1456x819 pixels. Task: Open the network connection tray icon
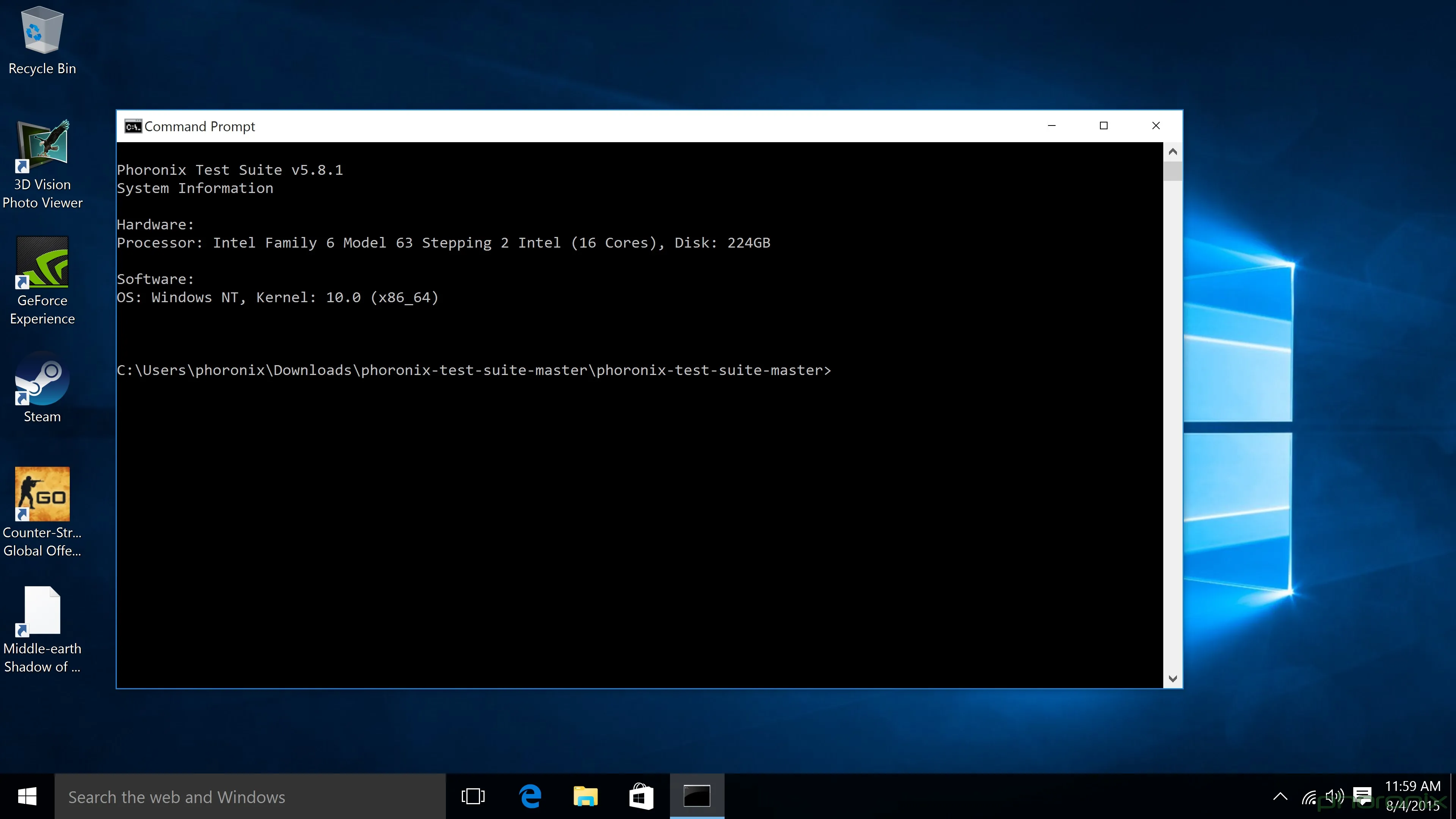[1309, 797]
